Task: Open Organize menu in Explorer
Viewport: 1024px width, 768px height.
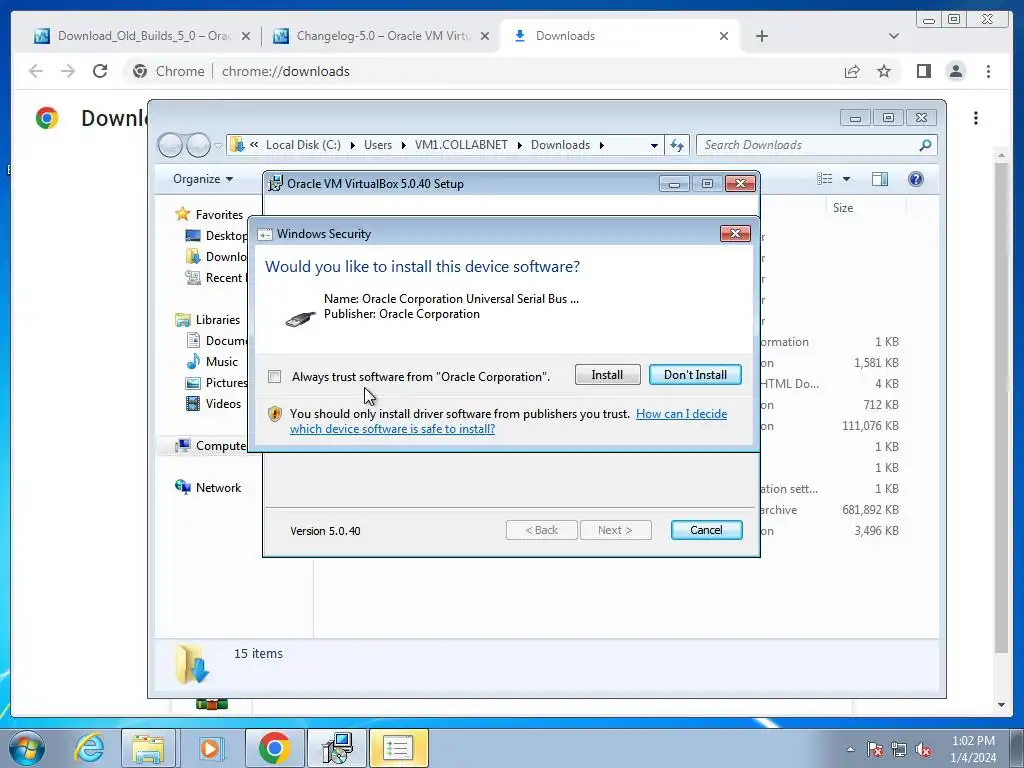Action: [x=202, y=179]
